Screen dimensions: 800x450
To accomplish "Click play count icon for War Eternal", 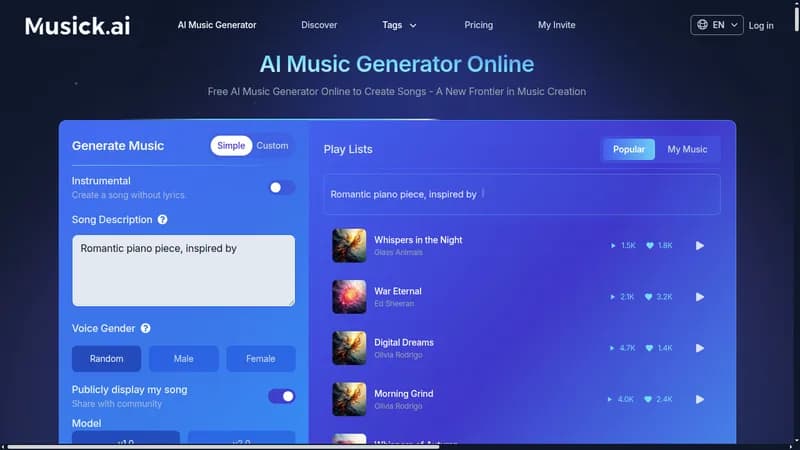I will coord(613,297).
